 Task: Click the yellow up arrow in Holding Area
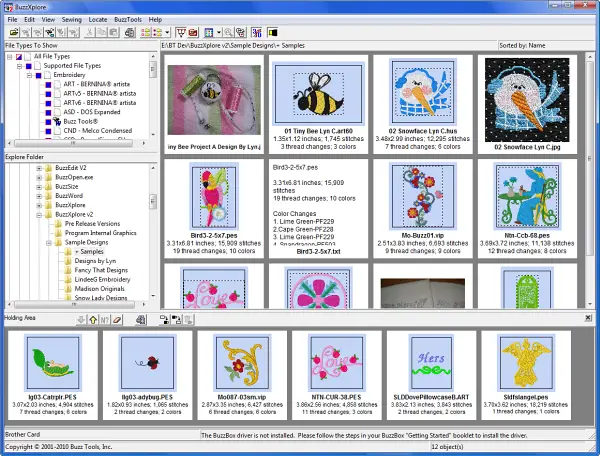[x=93, y=320]
